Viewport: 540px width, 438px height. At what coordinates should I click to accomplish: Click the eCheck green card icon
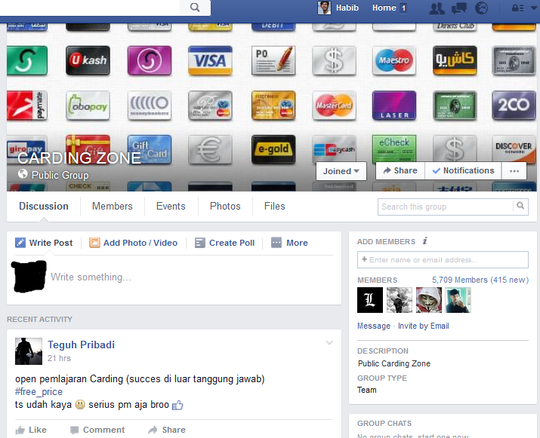[x=394, y=148]
